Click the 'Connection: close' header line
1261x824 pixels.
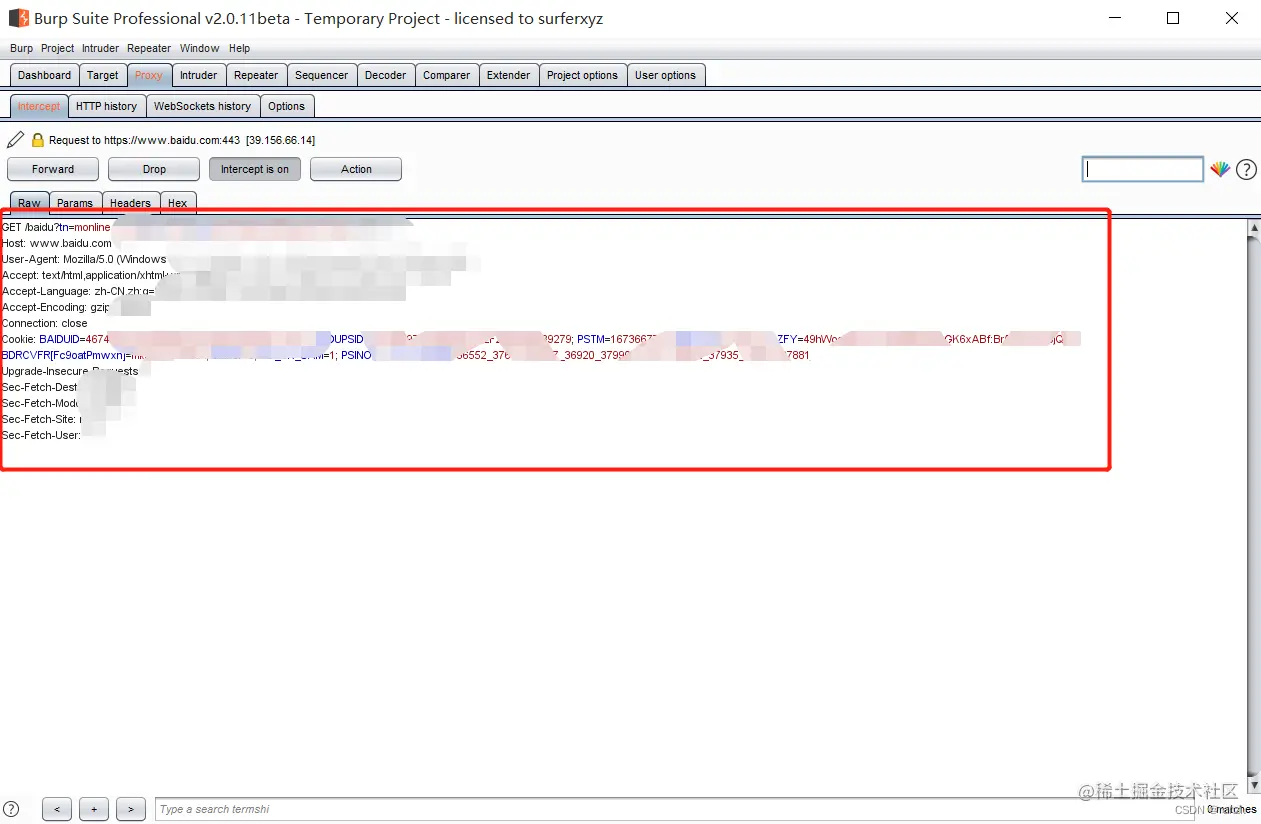45,323
